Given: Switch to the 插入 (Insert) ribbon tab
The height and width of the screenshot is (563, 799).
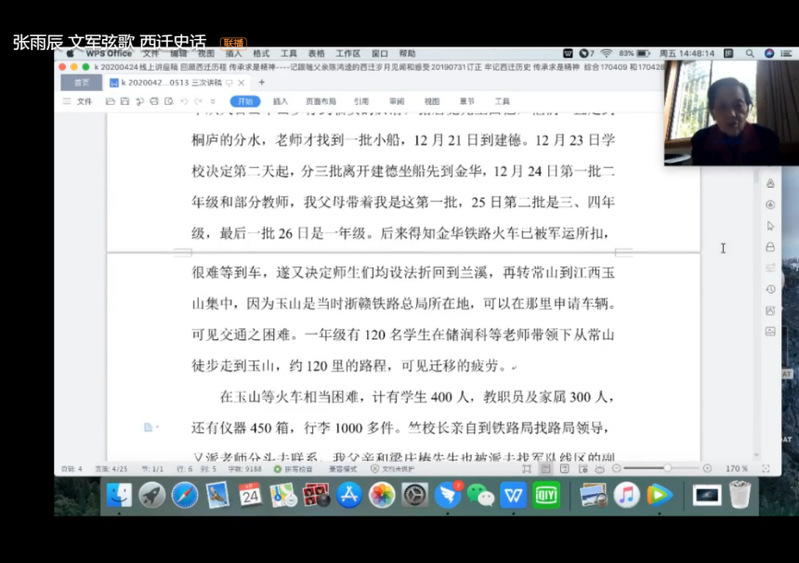Looking at the screenshot, I should (x=281, y=101).
